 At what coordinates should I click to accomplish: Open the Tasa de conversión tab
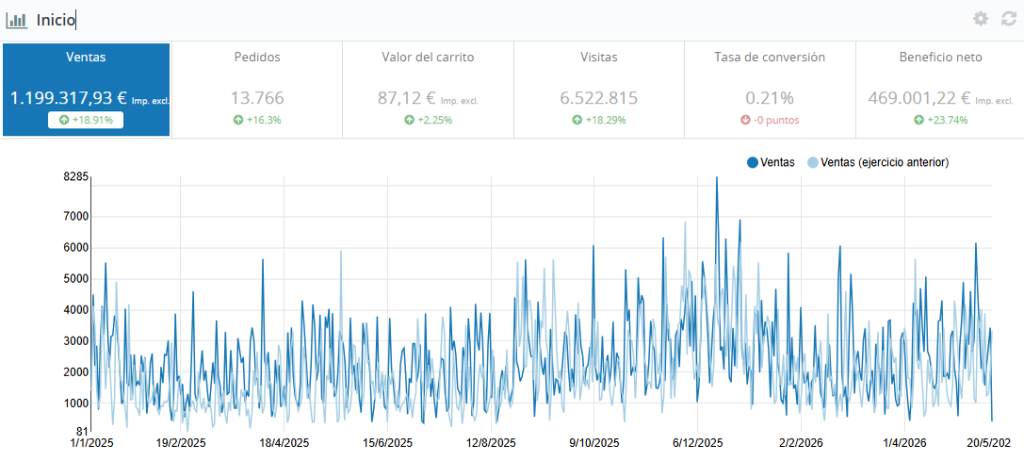pyautogui.click(x=770, y=90)
